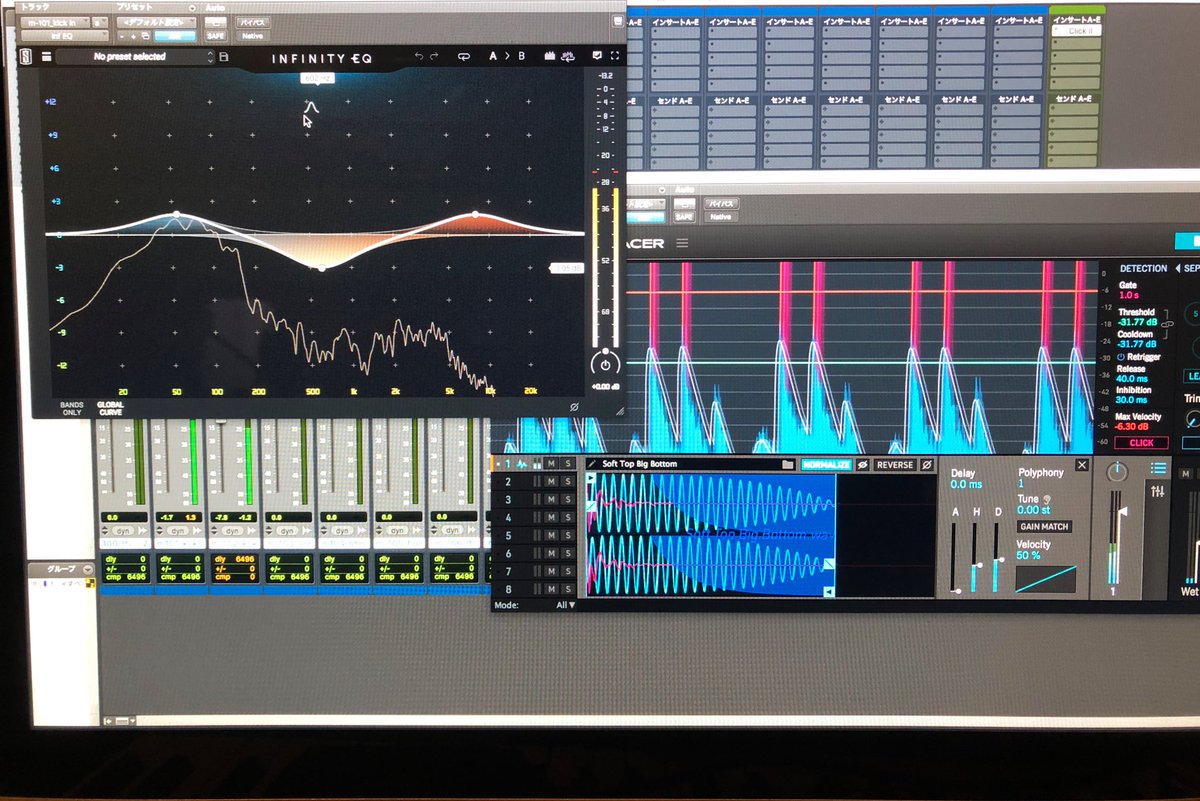Image resolution: width=1200 pixels, height=801 pixels.
Task: Toggle the Retrigger option
Action: [x=1139, y=356]
